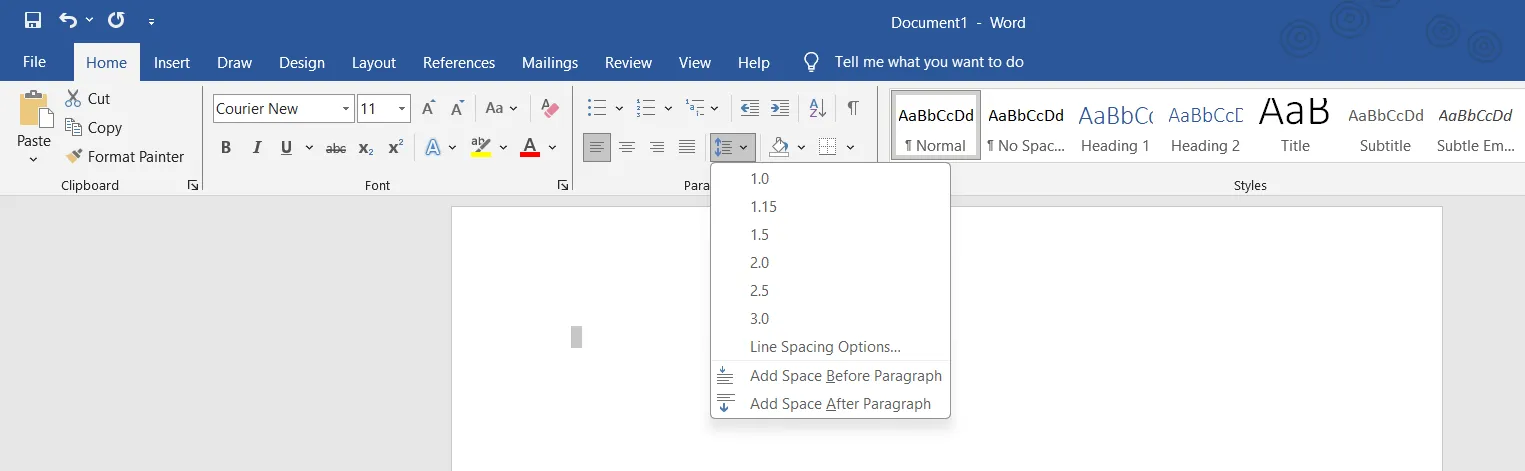Open Line Spacing Options
This screenshot has width=1525, height=471.
pyautogui.click(x=830, y=346)
